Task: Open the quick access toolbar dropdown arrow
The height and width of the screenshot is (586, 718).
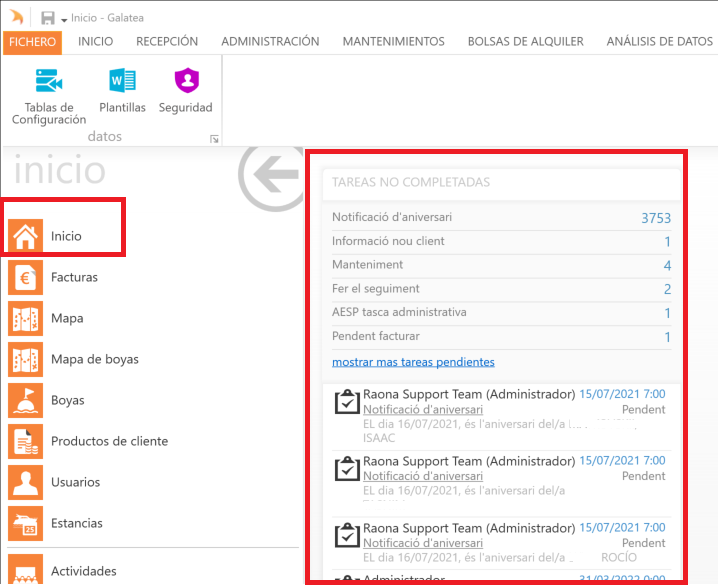Action: (64, 19)
